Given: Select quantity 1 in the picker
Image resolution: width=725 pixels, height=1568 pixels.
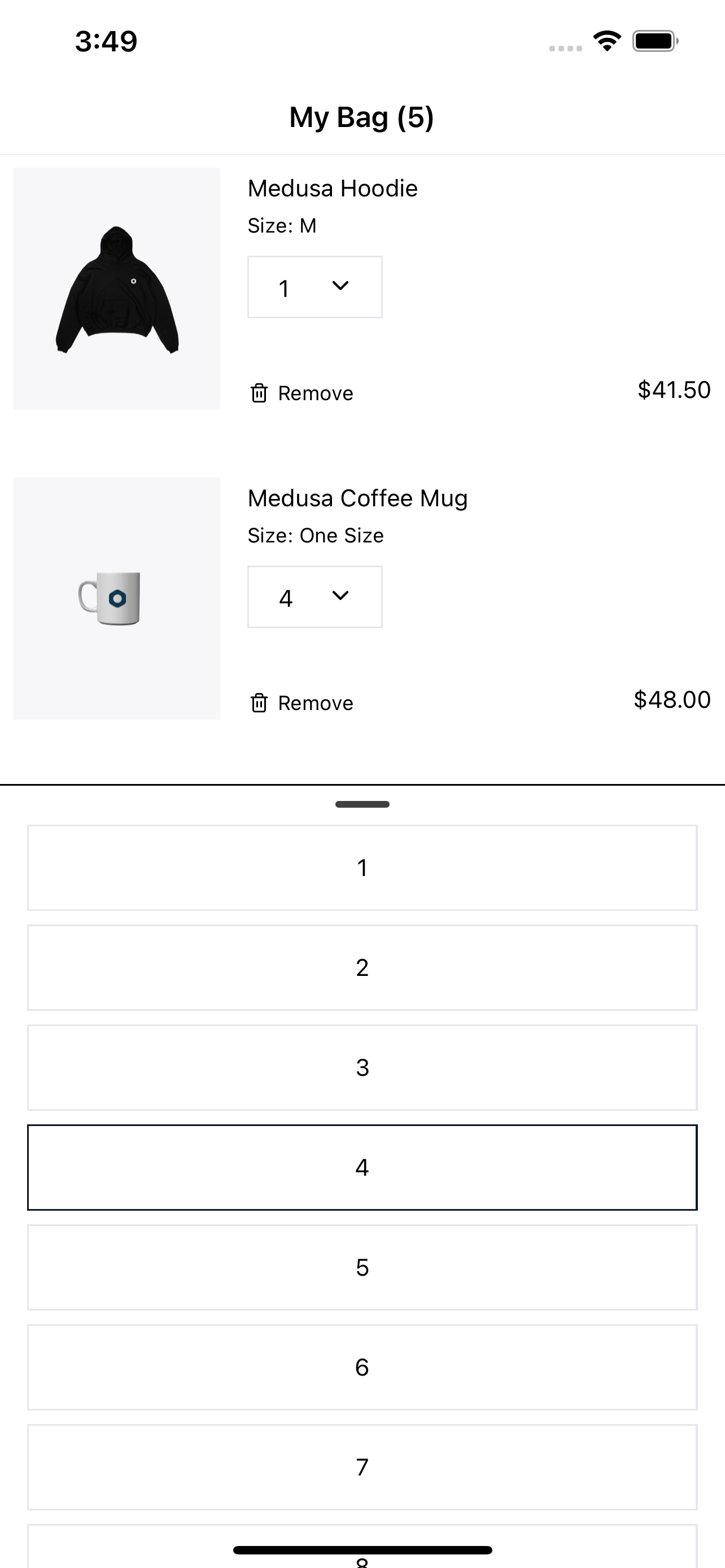Looking at the screenshot, I should point(362,868).
